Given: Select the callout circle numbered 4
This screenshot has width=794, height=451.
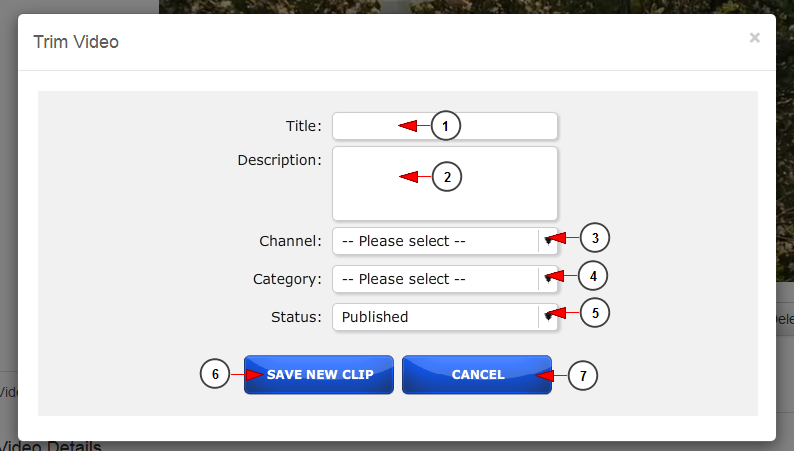Looking at the screenshot, I should [x=592, y=276].
